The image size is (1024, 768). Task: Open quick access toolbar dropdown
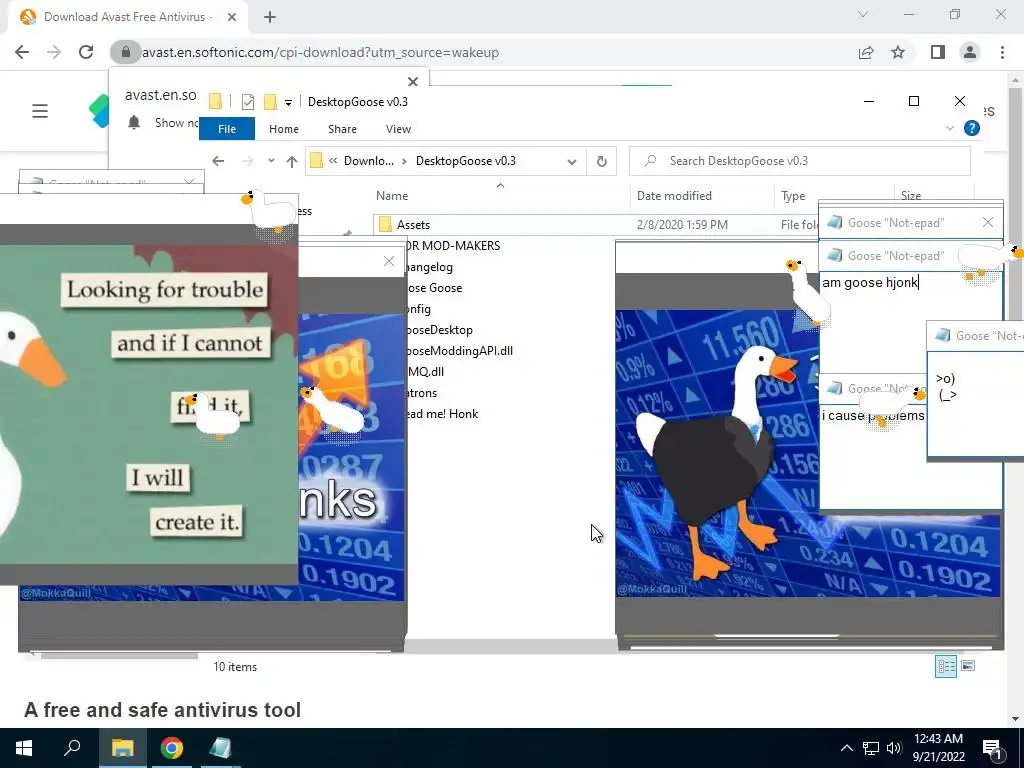point(288,103)
